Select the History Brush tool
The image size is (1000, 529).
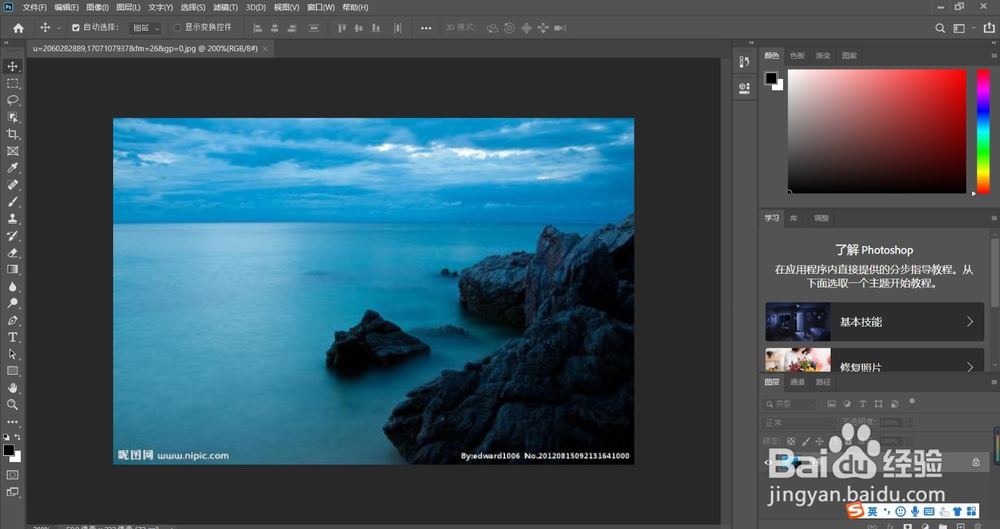(x=13, y=235)
